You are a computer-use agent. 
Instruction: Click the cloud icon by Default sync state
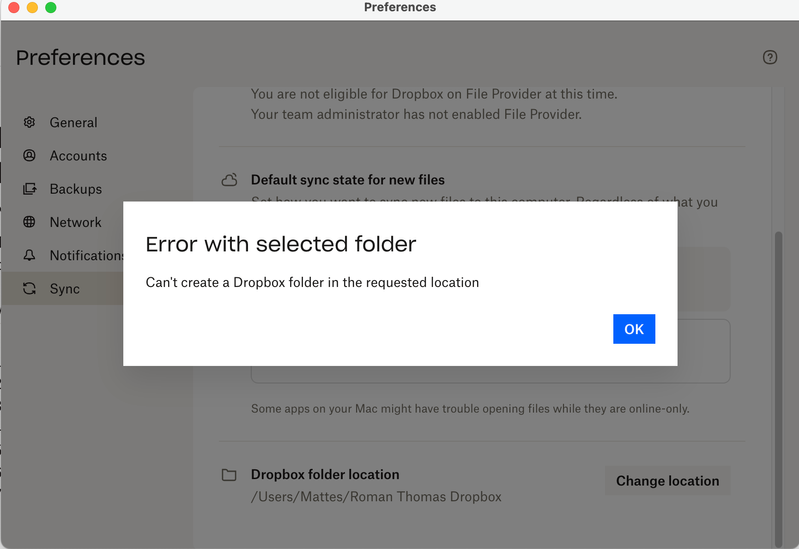[x=229, y=180]
